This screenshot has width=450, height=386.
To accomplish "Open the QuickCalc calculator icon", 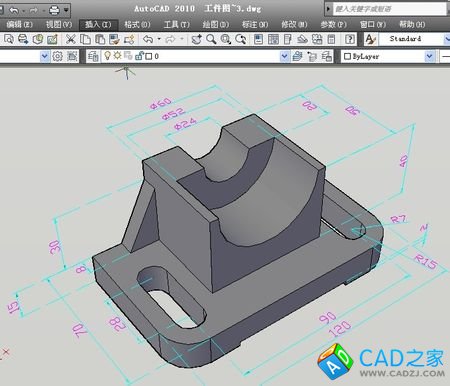I will [331, 39].
